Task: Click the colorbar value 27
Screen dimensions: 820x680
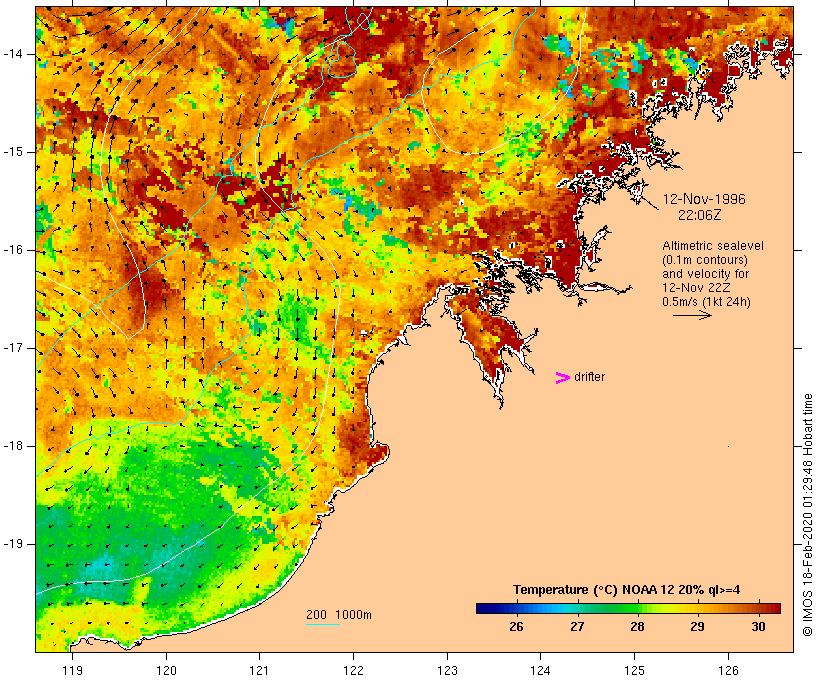Action: (x=577, y=627)
